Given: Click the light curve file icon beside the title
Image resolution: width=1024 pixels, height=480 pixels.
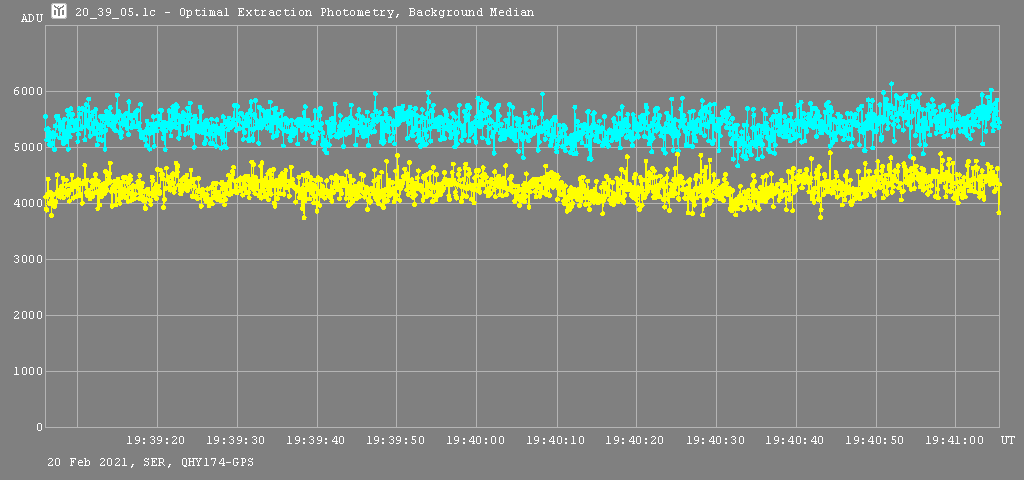Looking at the screenshot, I should click(x=59, y=12).
